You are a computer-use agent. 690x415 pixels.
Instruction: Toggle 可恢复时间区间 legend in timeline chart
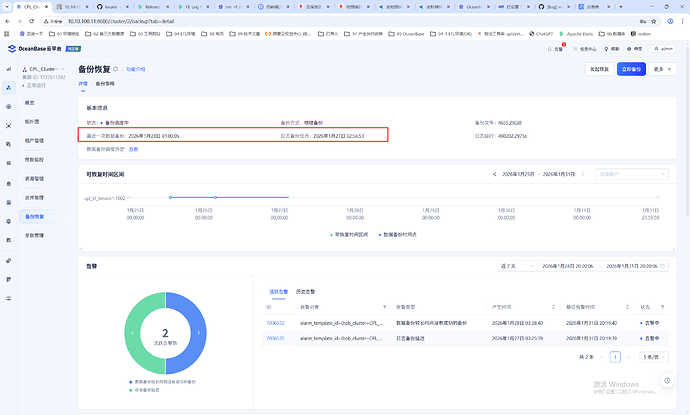tap(350, 234)
